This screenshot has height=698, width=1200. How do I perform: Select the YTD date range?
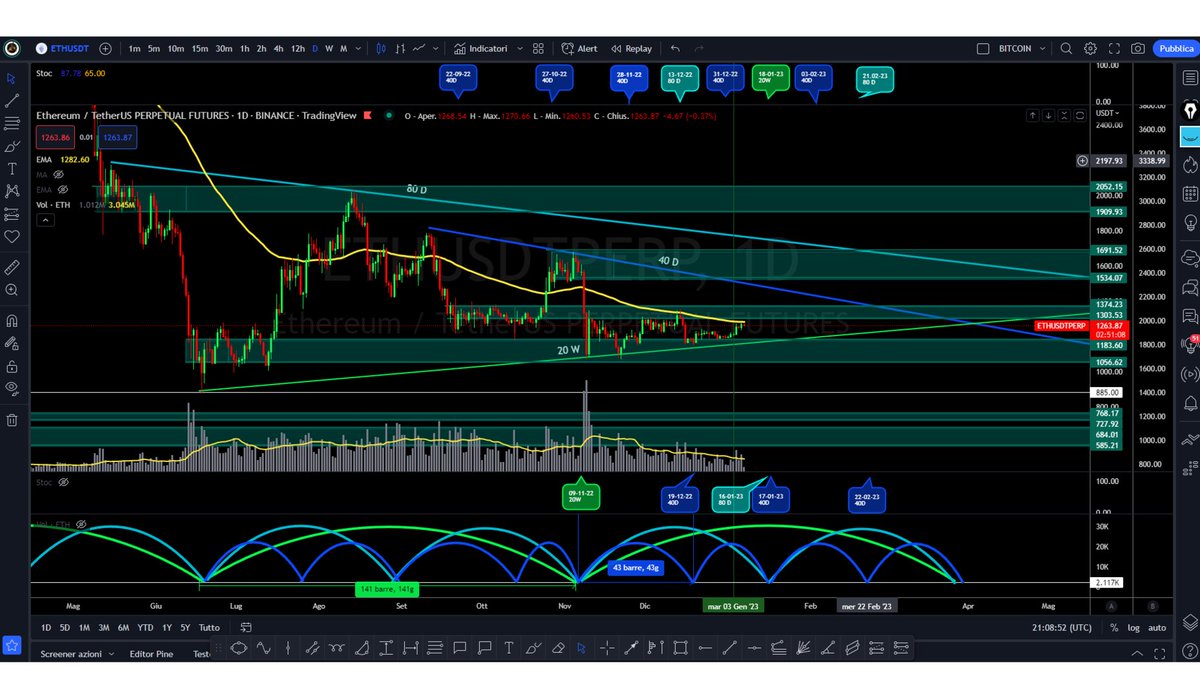click(x=145, y=628)
